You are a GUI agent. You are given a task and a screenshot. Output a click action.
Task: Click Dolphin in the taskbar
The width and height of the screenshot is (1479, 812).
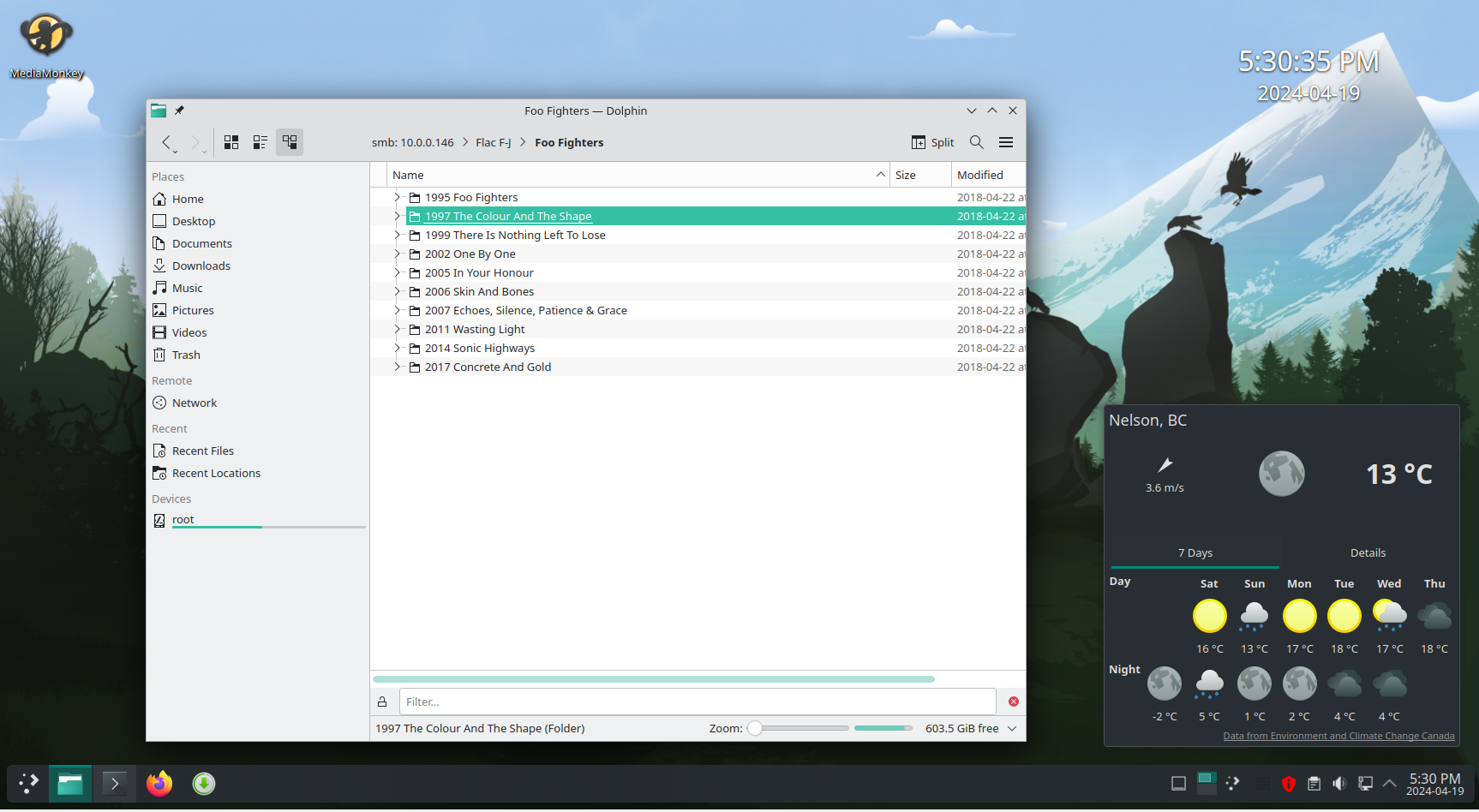coord(70,783)
